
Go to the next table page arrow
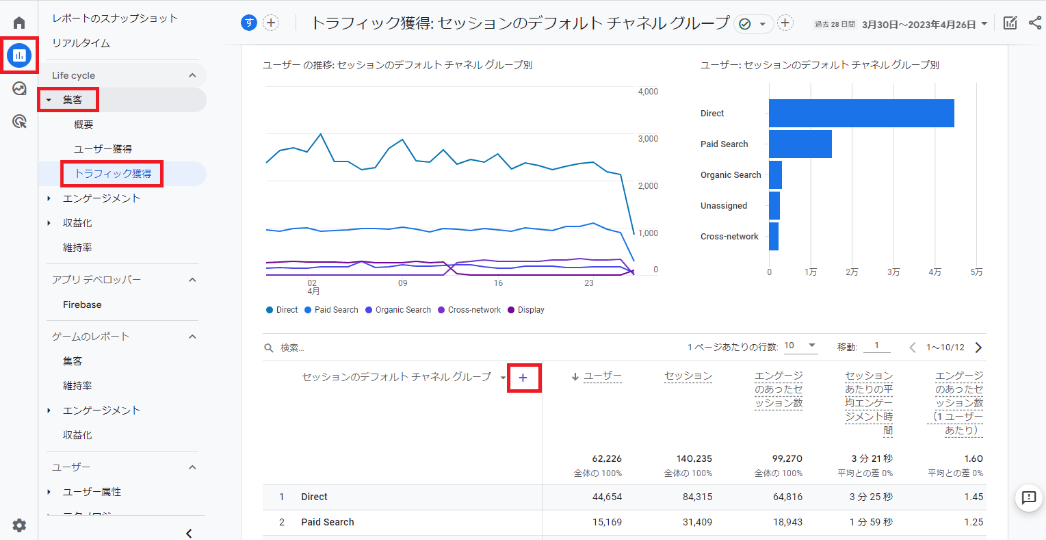[x=979, y=347]
